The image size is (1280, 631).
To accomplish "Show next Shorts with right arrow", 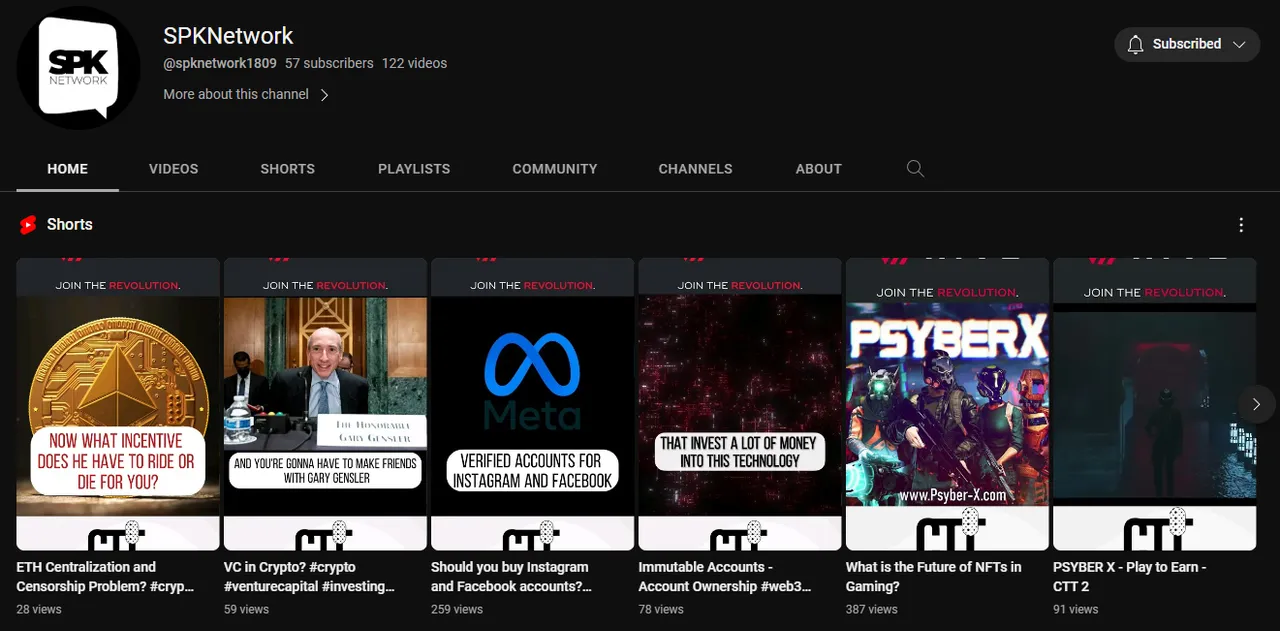I will 1256,405.
